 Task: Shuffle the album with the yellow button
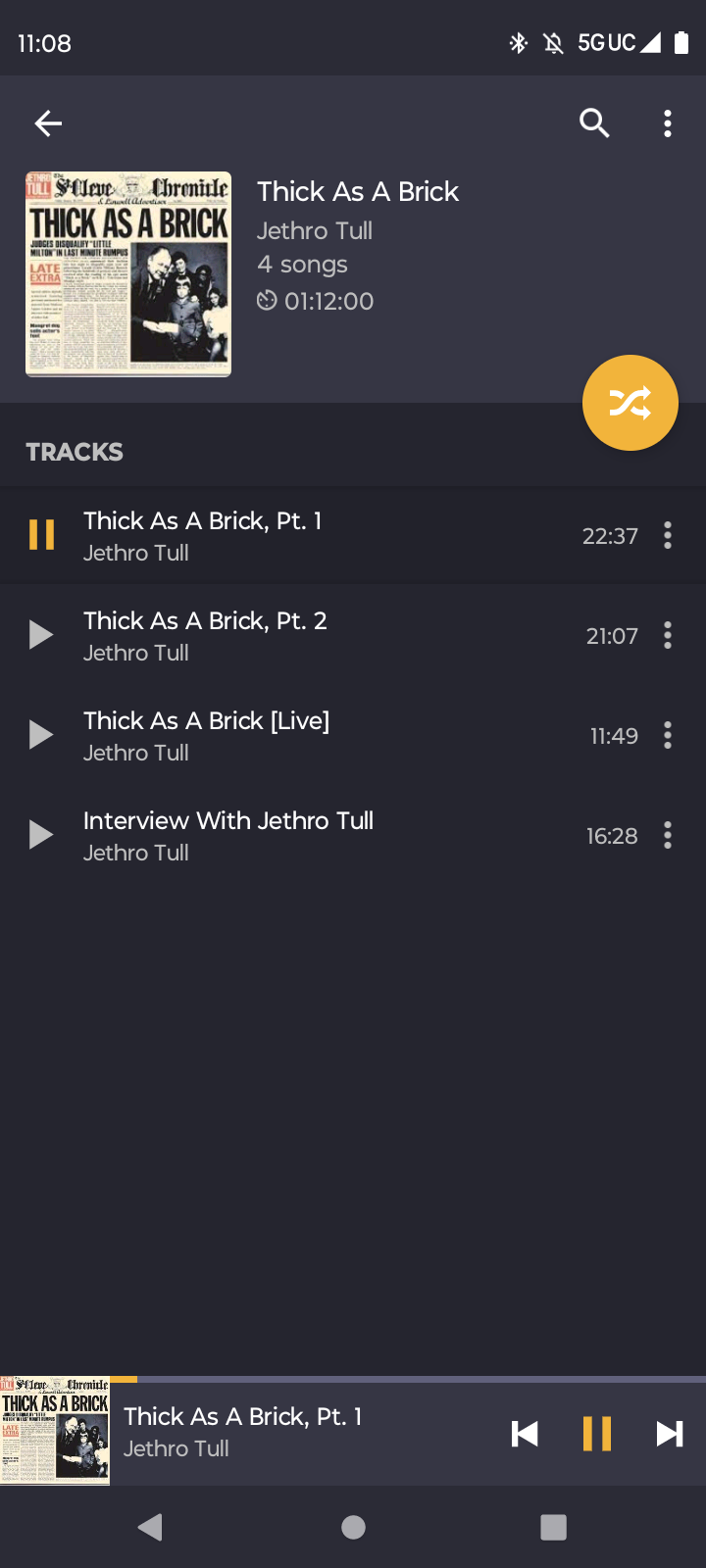coord(630,403)
